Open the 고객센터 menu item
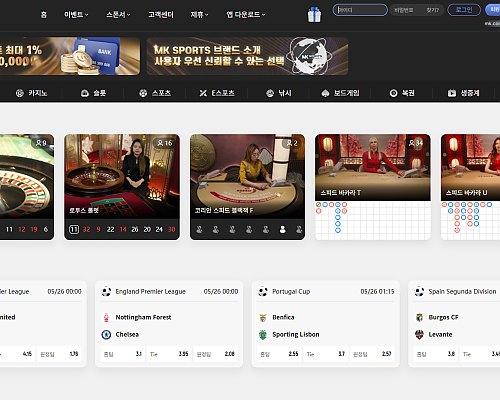 161,15
